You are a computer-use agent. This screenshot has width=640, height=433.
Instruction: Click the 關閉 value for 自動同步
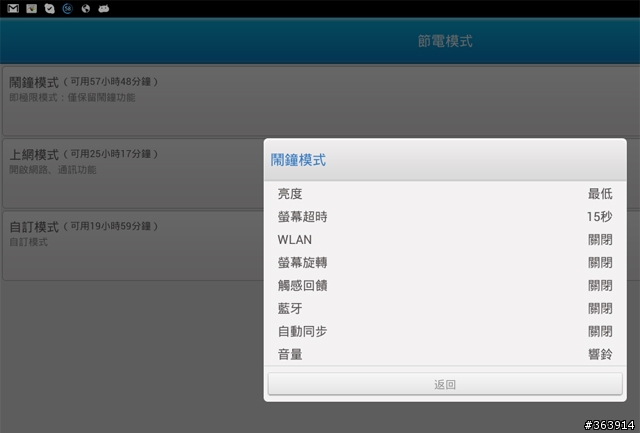coord(600,331)
